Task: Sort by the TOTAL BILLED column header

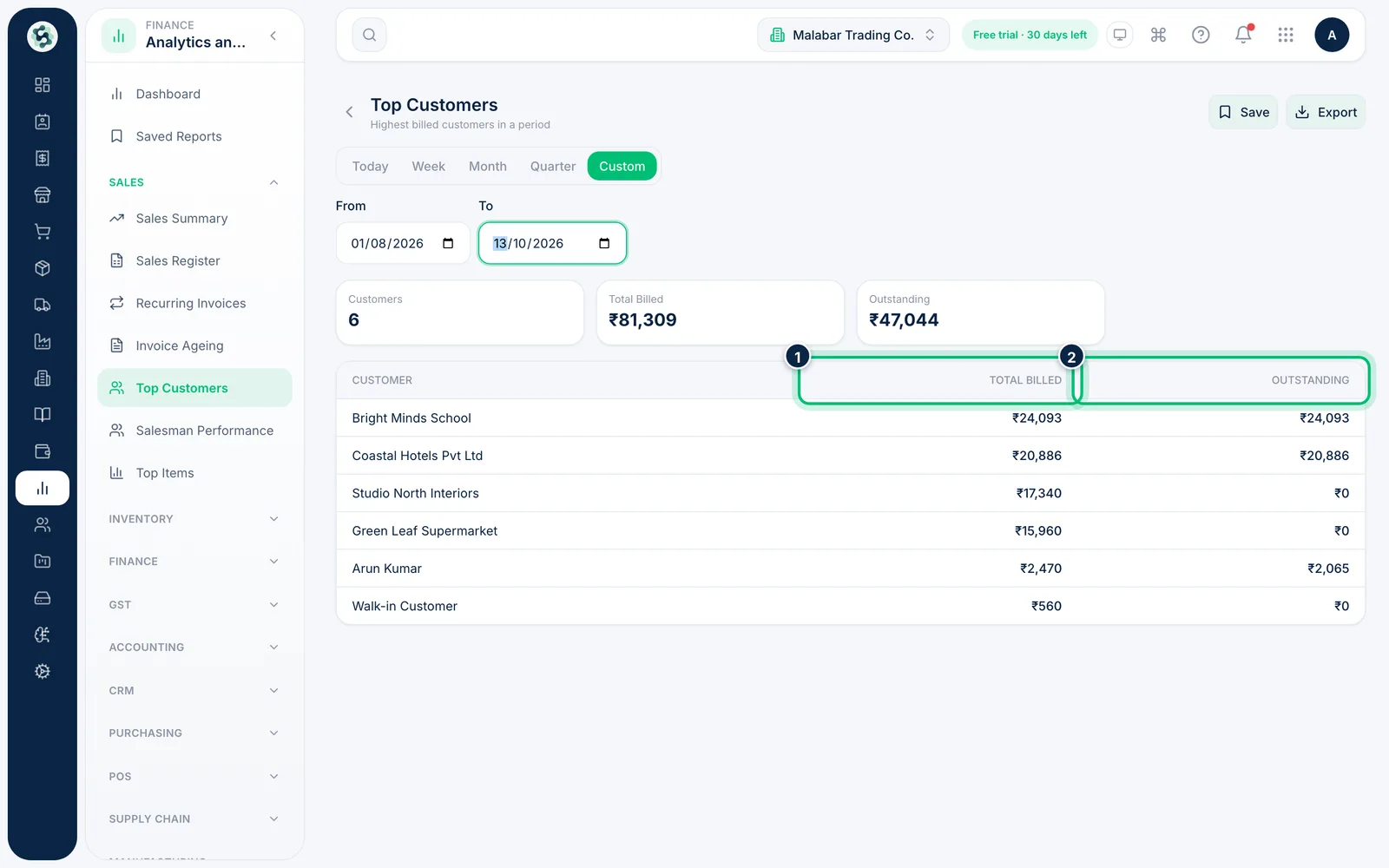Action: tap(1025, 380)
